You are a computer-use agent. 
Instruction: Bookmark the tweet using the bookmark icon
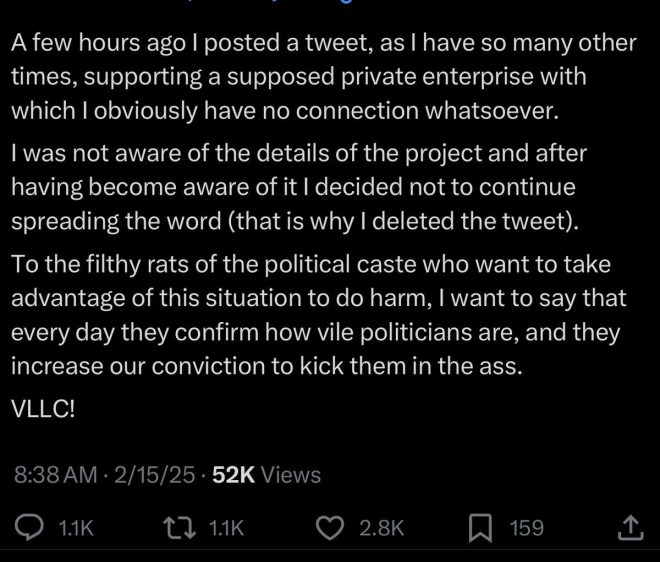click(x=480, y=528)
